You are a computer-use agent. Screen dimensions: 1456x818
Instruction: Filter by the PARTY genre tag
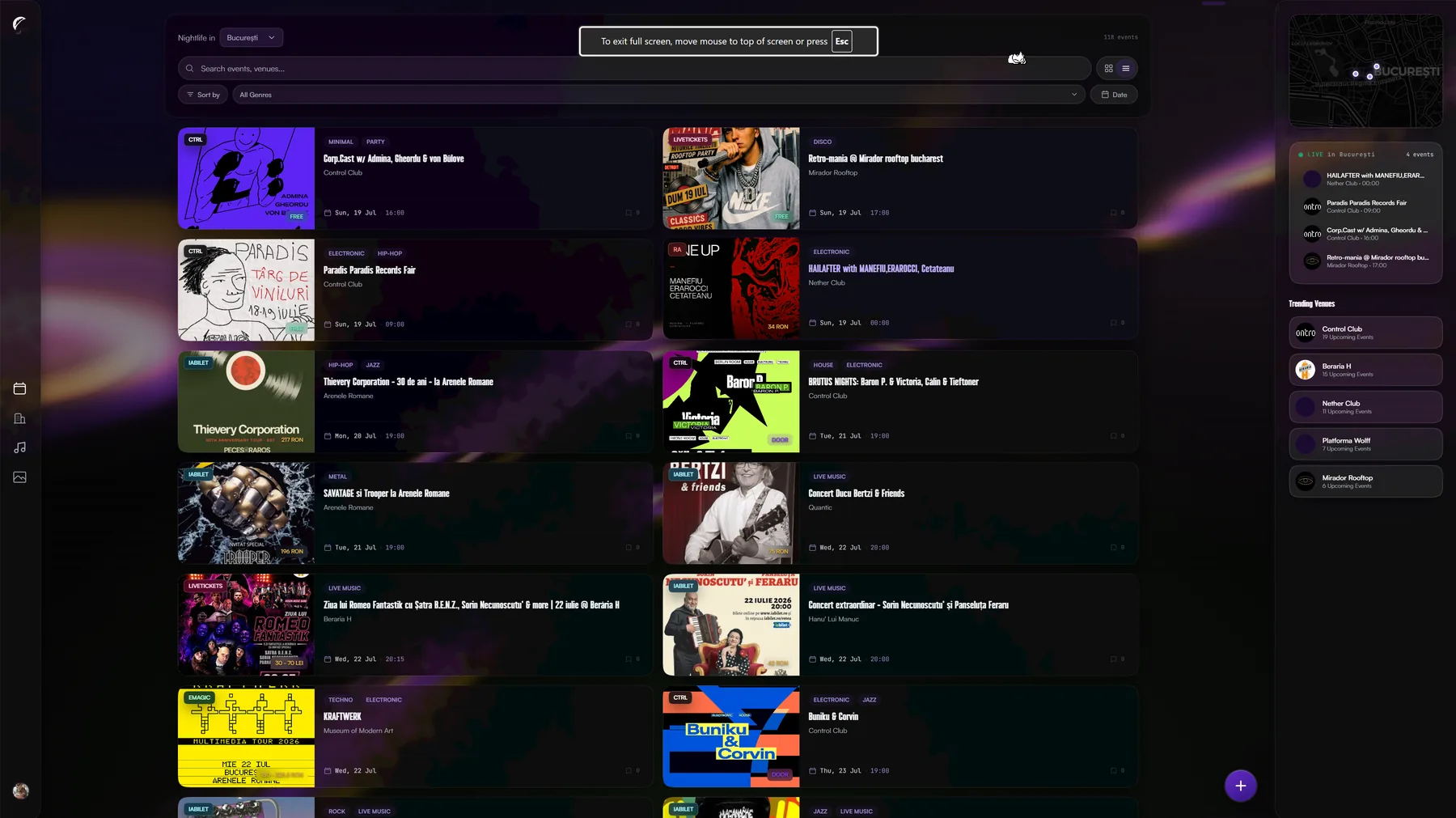tap(375, 142)
